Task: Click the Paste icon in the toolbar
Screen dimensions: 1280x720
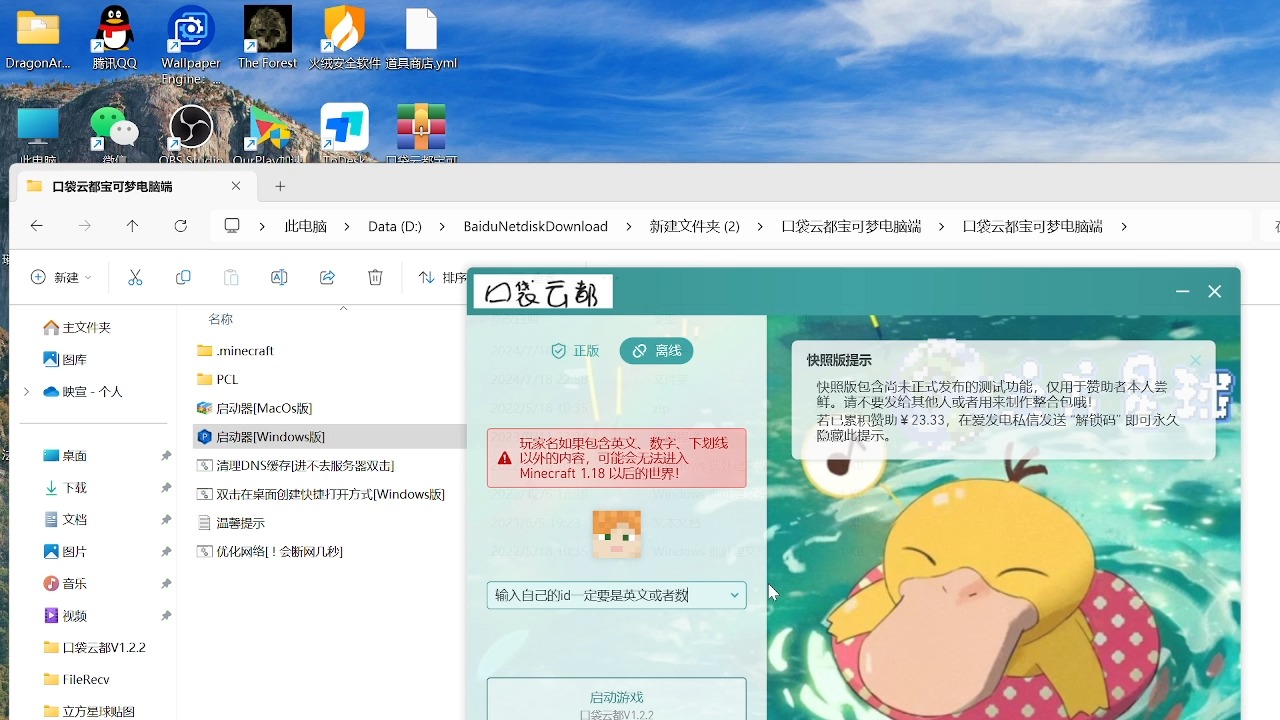Action: pyautogui.click(x=231, y=277)
